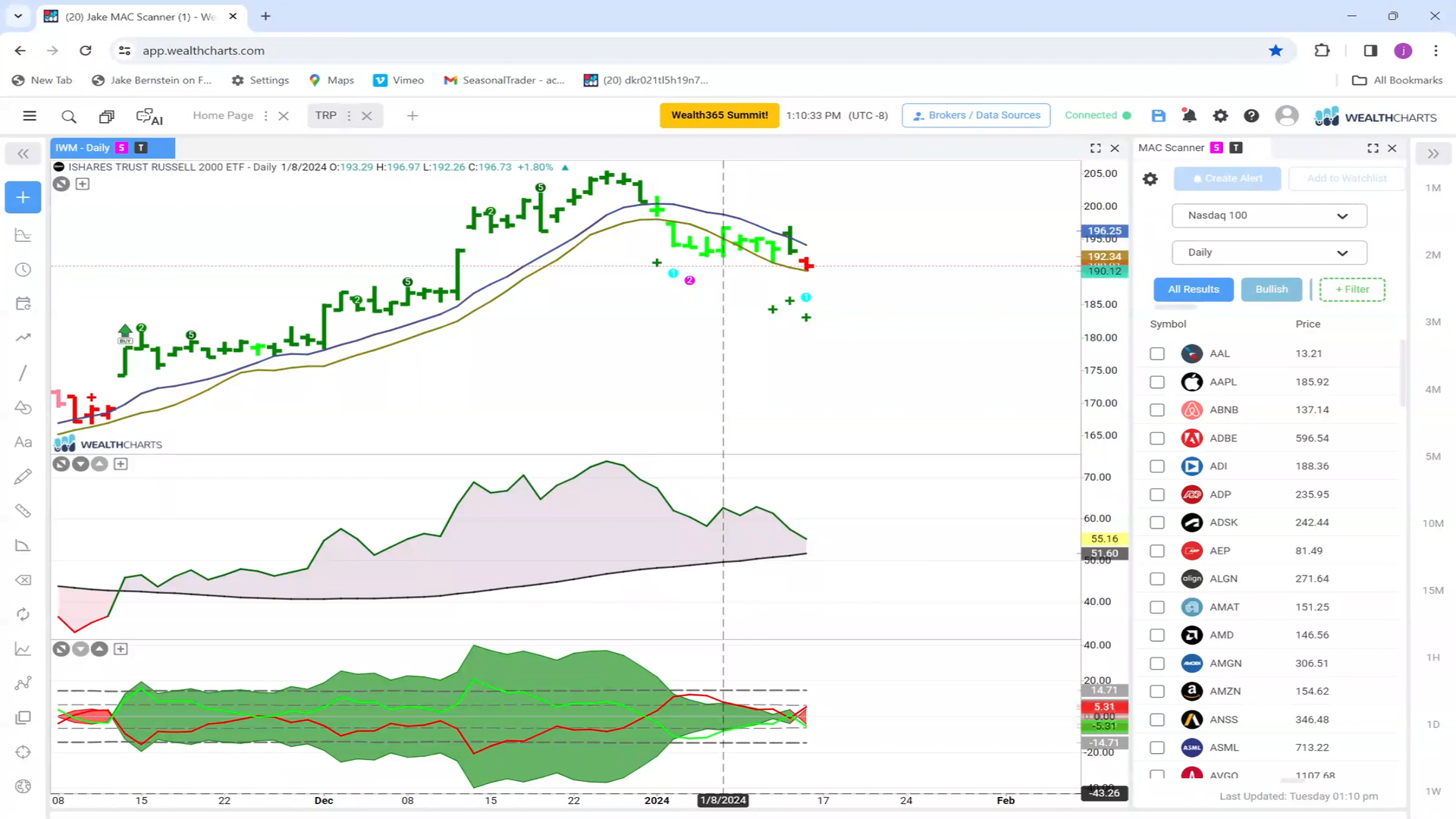Expand the right panel double chevron
Viewport: 1456px width, 819px height.
[1432, 154]
